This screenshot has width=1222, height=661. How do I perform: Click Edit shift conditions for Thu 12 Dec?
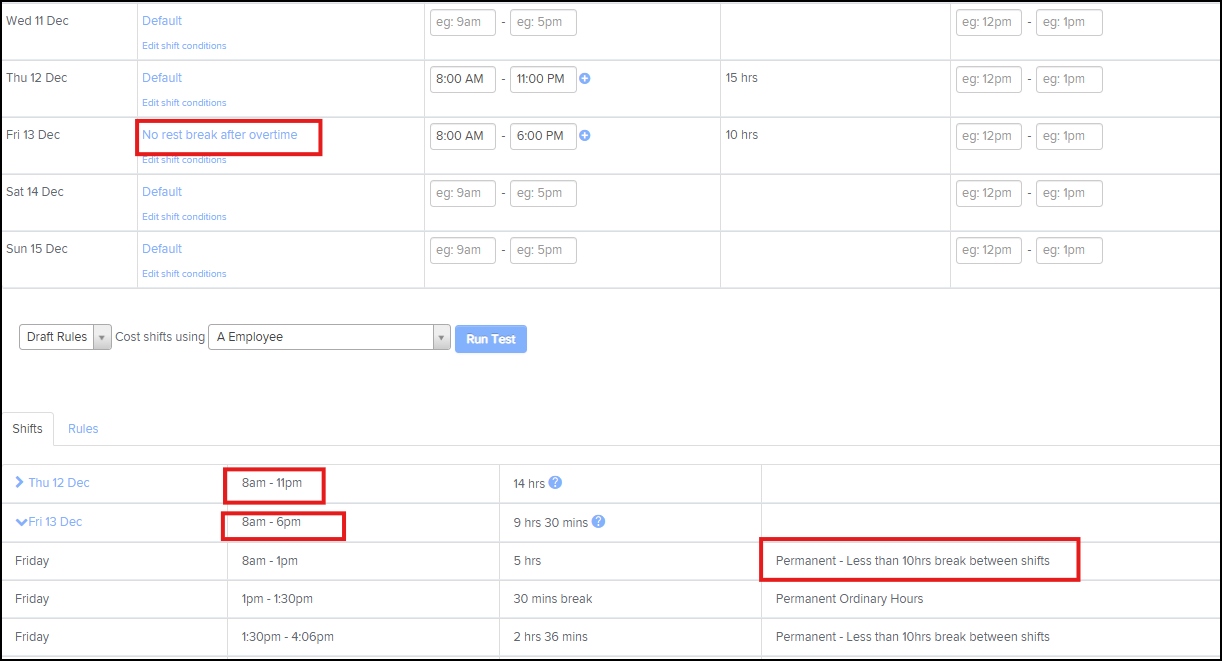pyautogui.click(x=184, y=103)
